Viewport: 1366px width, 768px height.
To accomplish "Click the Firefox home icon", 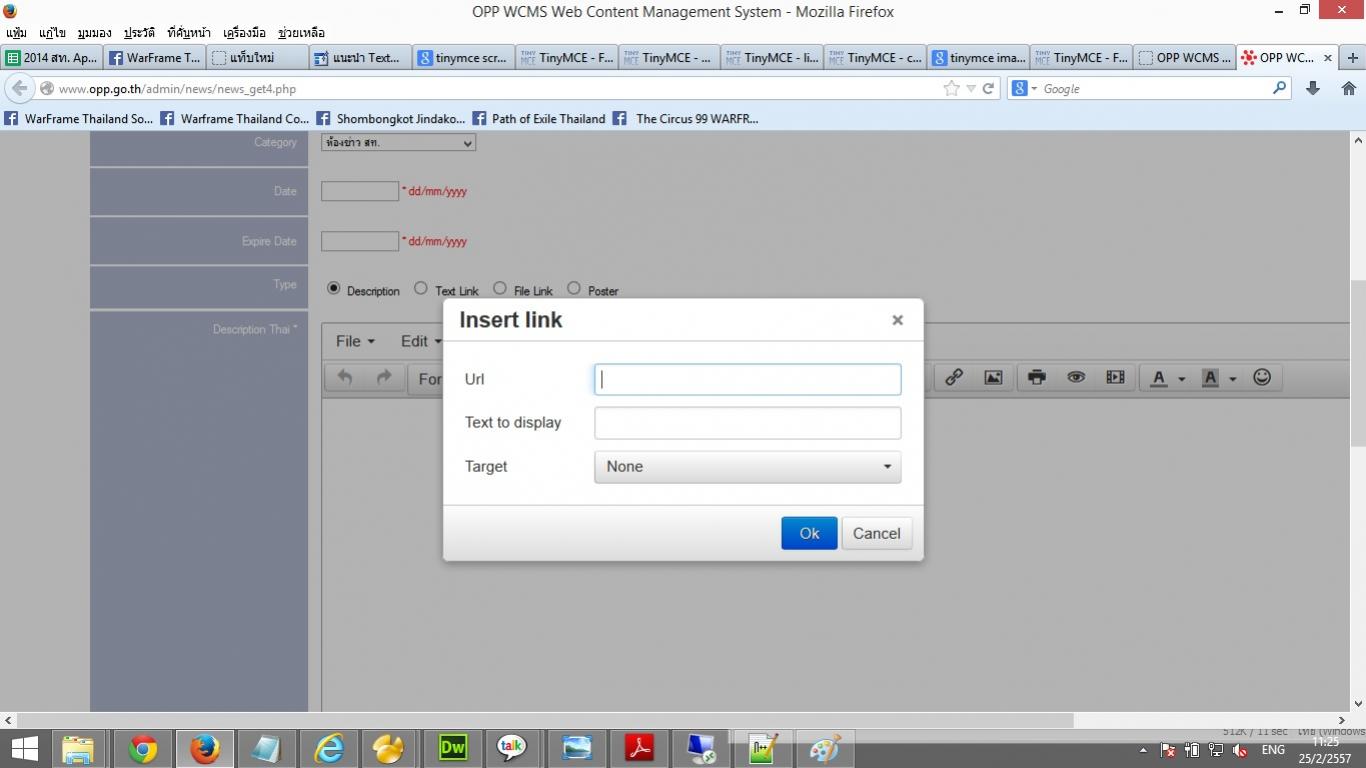I will pyautogui.click(x=1348, y=88).
